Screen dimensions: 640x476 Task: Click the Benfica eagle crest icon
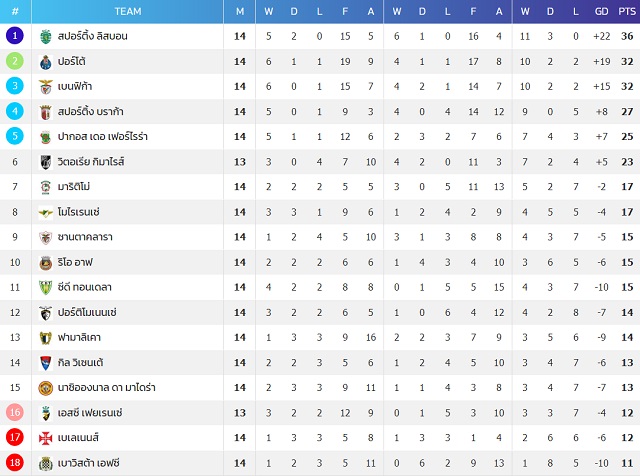click(46, 87)
